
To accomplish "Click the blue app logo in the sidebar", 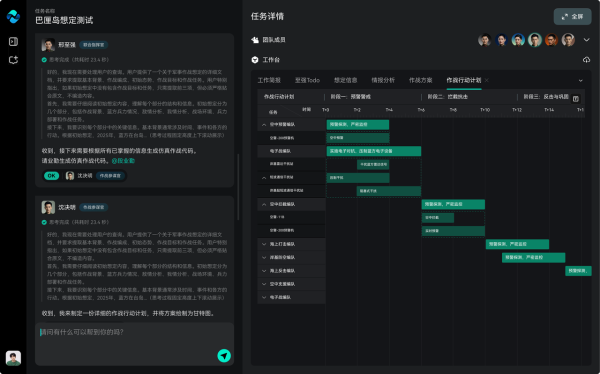I will pos(13,16).
